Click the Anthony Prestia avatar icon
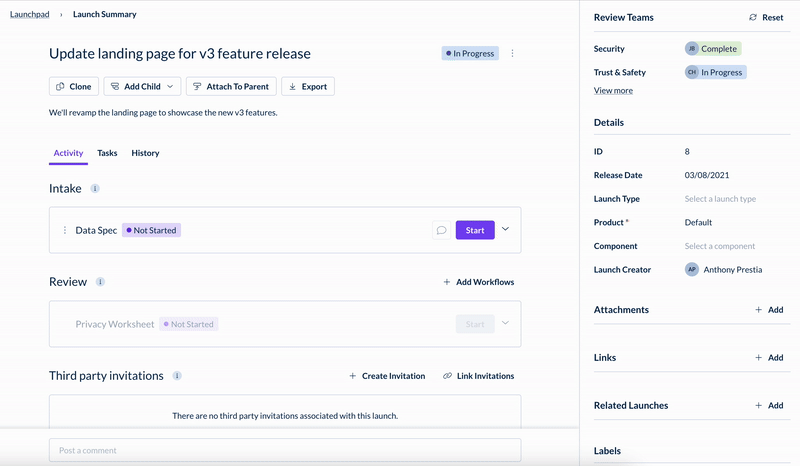800x466 pixels. [x=692, y=269]
